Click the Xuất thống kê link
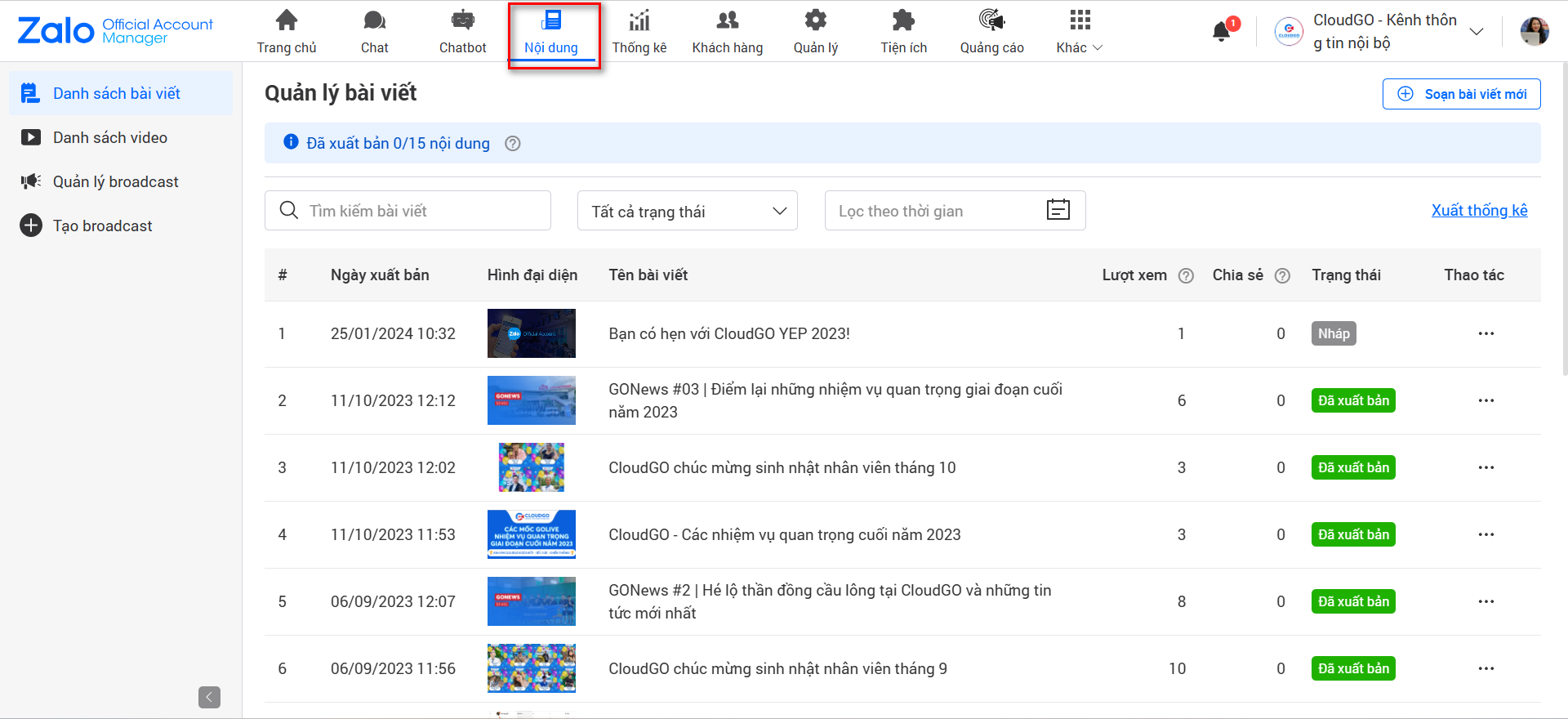 coord(1479,211)
